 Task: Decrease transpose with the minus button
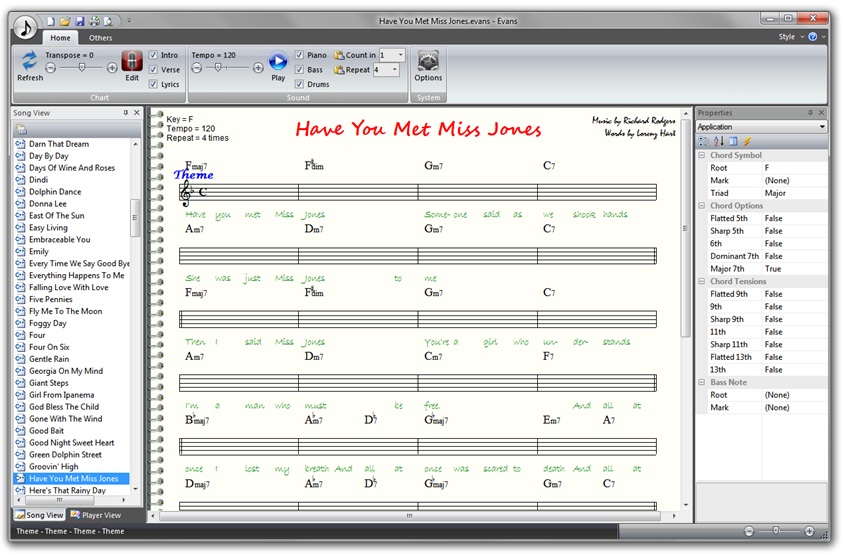point(50,68)
